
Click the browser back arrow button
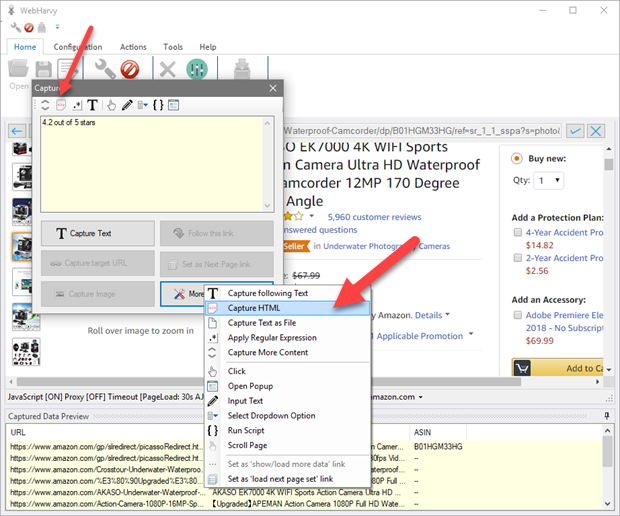point(17,131)
